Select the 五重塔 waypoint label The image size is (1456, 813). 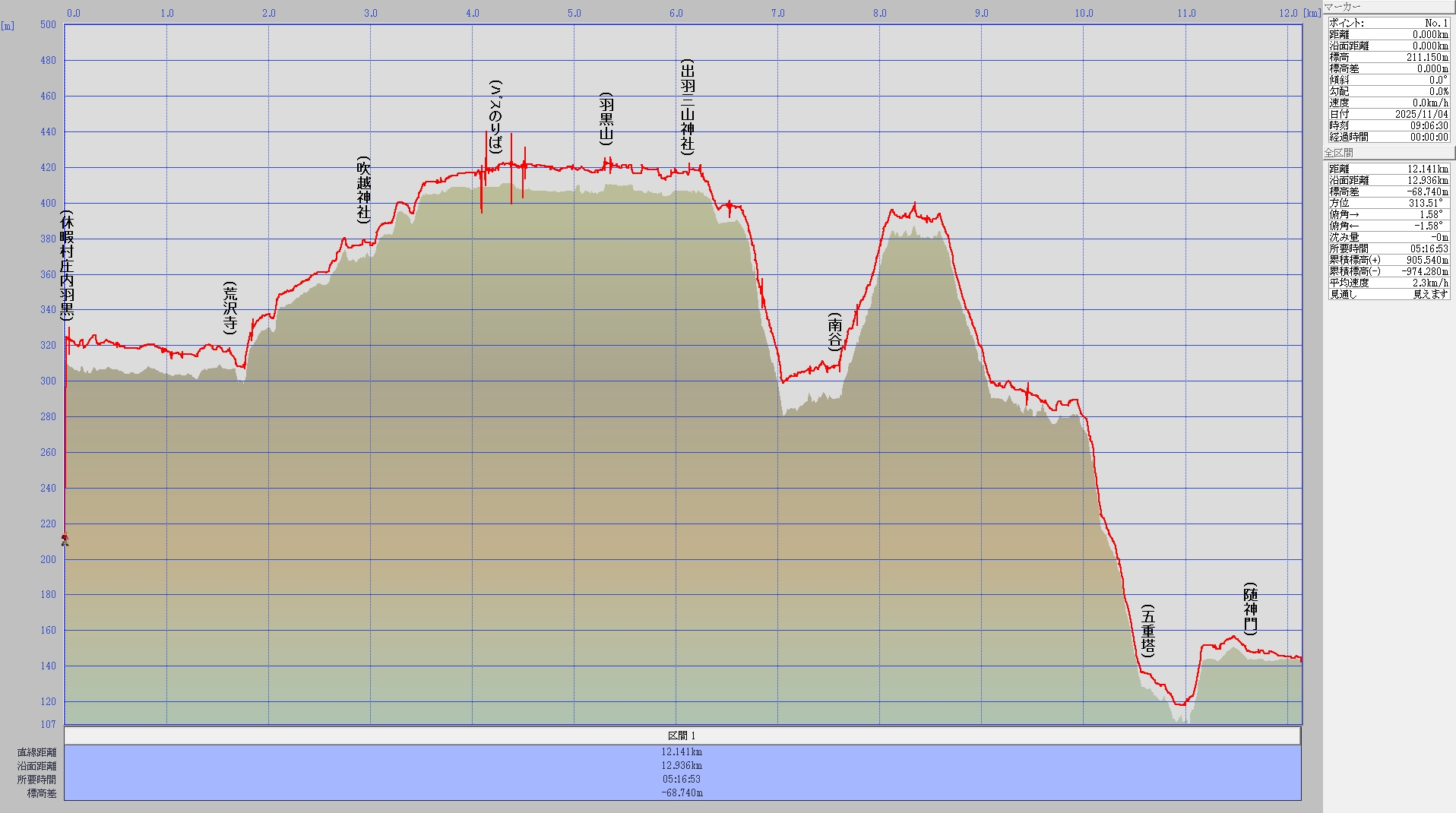tap(1147, 631)
